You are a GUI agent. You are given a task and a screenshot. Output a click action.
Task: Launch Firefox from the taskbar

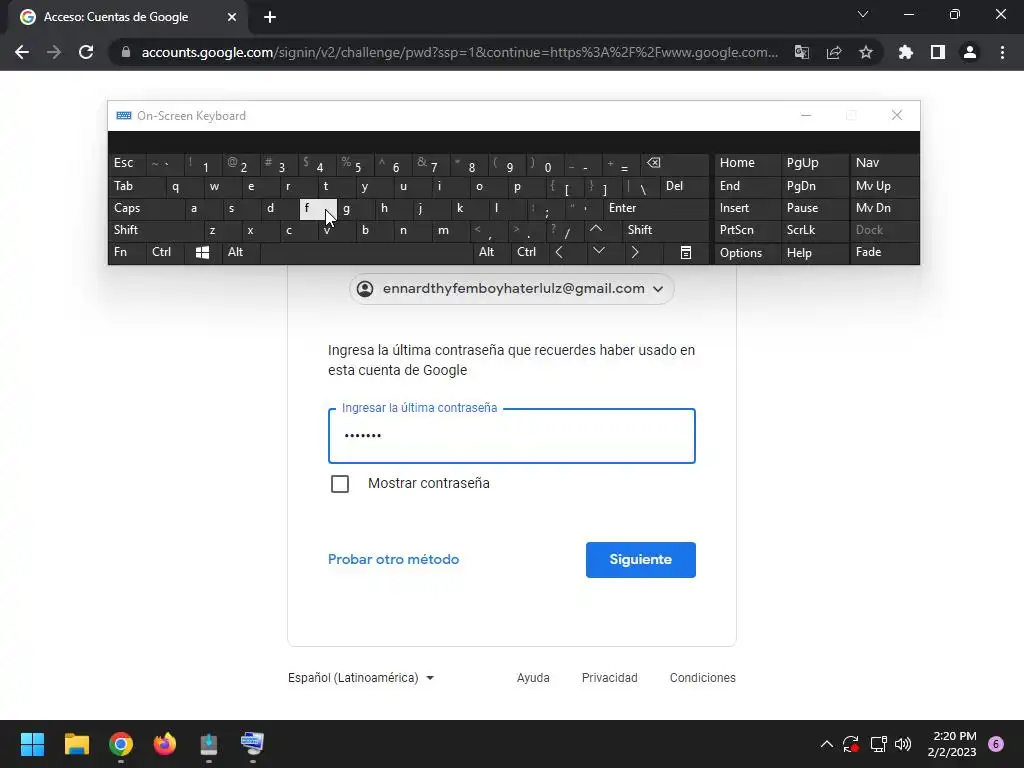tap(165, 744)
